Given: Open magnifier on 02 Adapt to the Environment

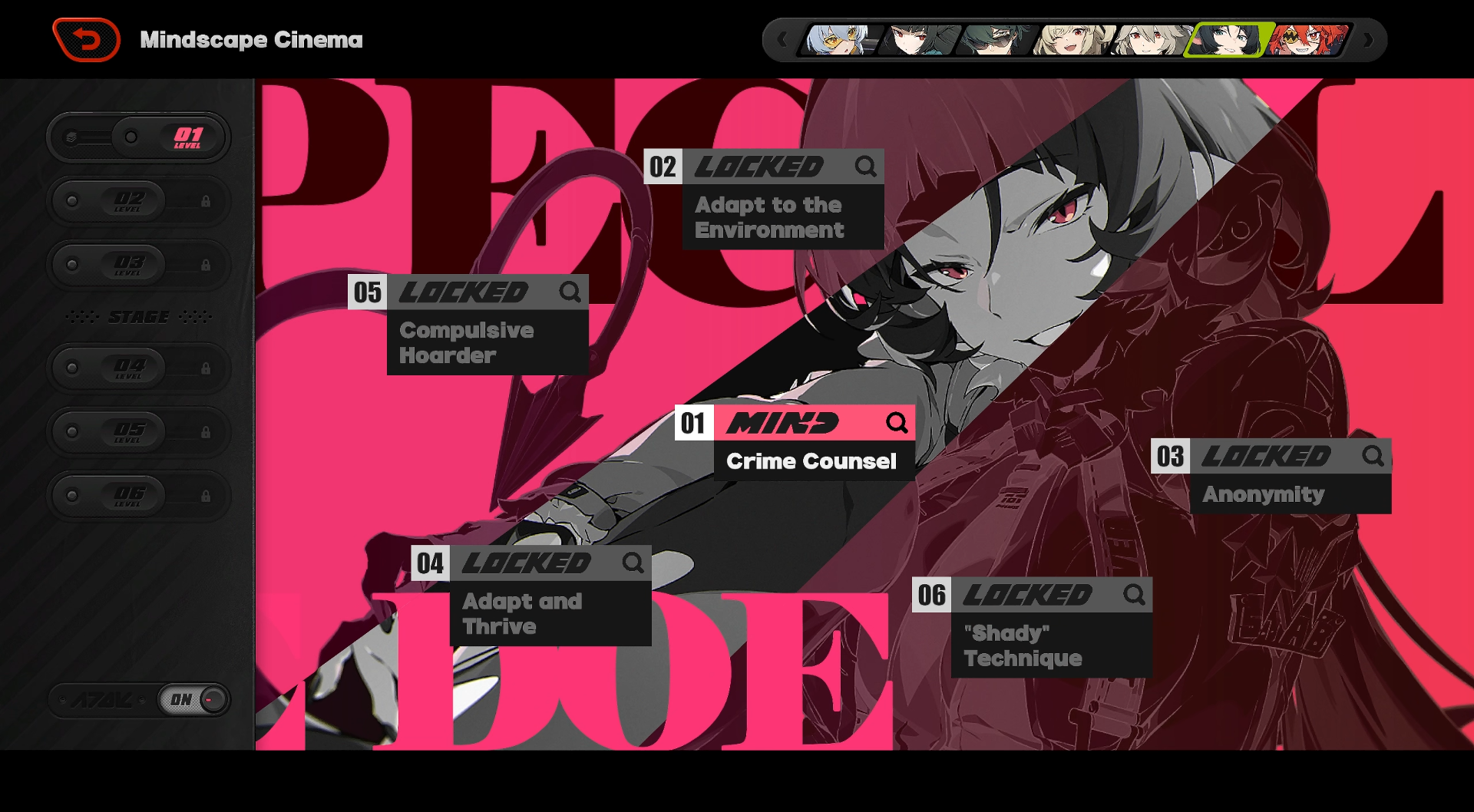Looking at the screenshot, I should 866,167.
